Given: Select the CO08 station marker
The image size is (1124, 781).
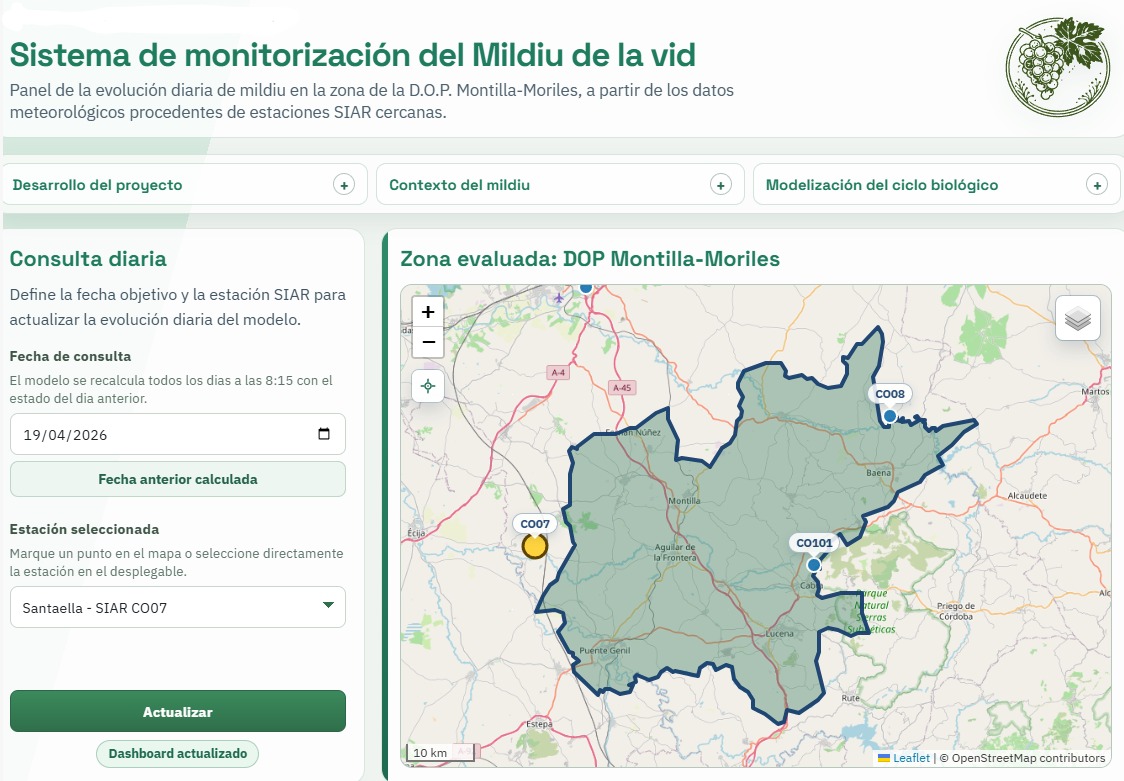Looking at the screenshot, I should [x=890, y=416].
